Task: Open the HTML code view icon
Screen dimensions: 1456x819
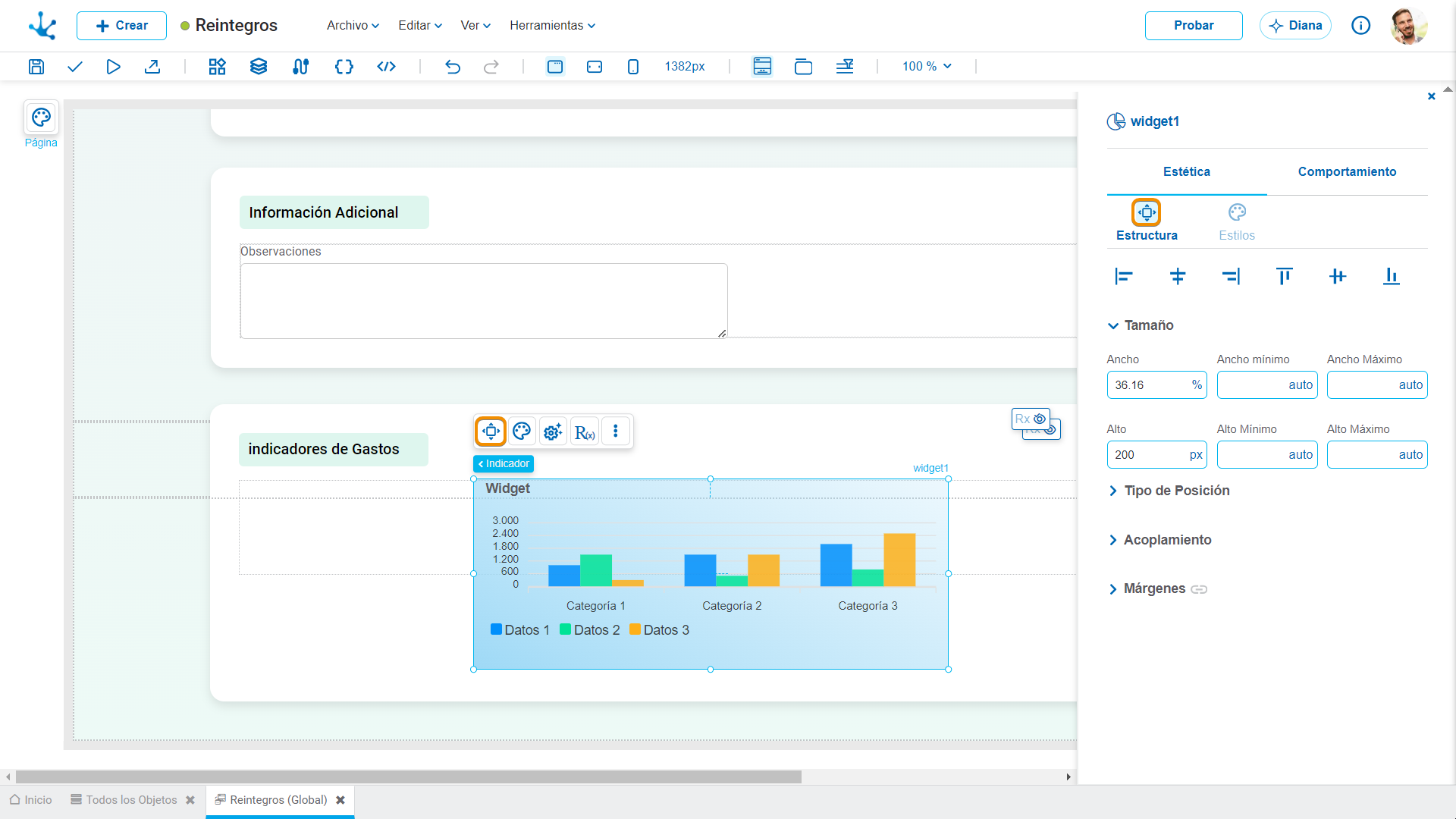Action: tap(387, 67)
